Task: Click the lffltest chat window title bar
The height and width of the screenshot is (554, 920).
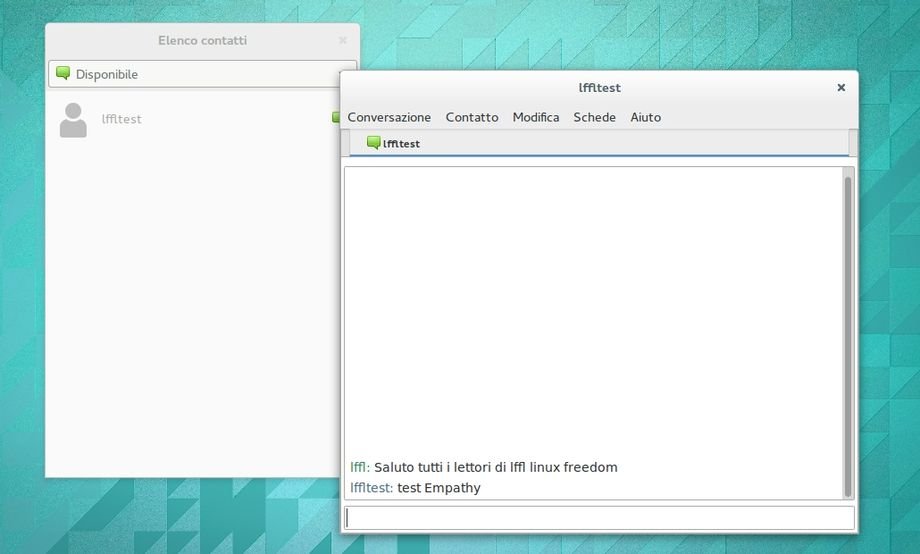Action: 599,88
